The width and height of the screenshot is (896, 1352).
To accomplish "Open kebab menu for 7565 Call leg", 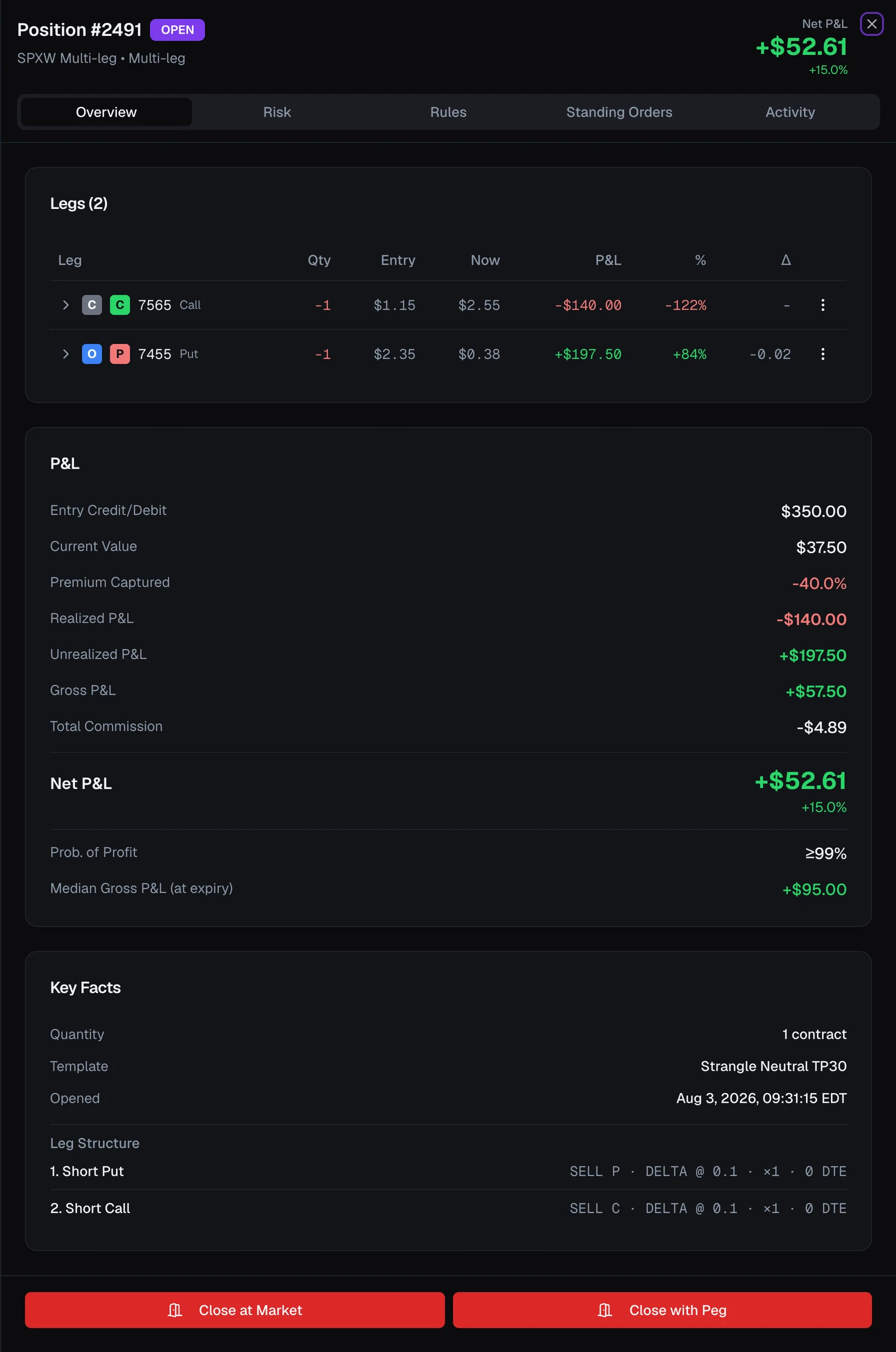I will click(x=822, y=305).
